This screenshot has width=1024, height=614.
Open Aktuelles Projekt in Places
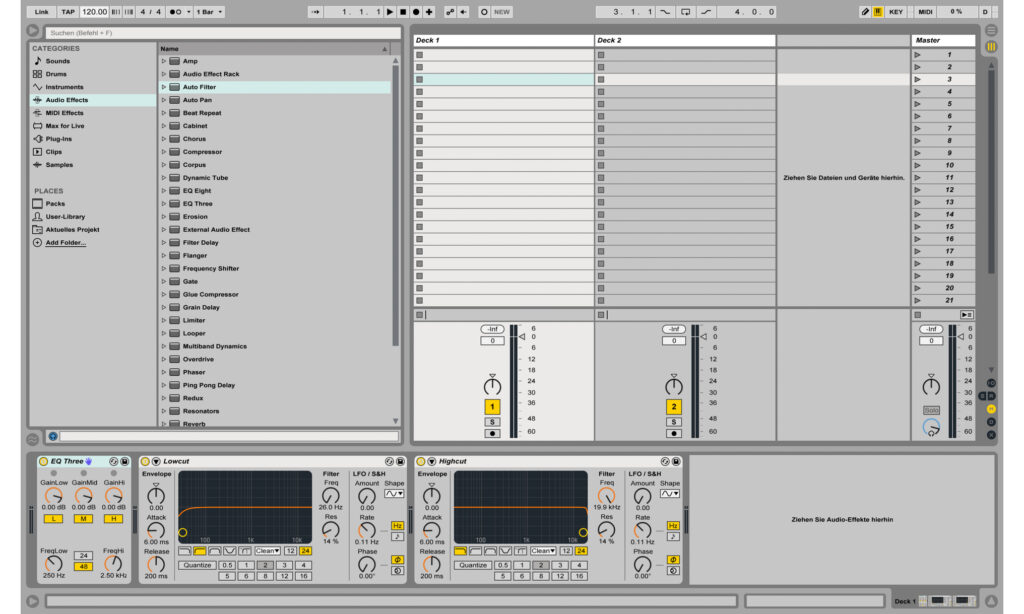[x=72, y=230]
